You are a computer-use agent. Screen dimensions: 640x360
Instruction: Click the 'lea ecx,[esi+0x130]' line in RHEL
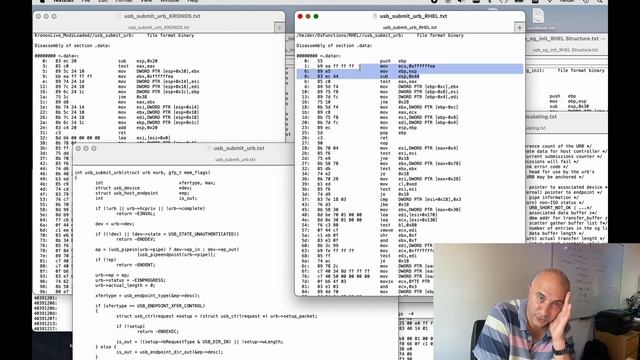(x=409, y=220)
